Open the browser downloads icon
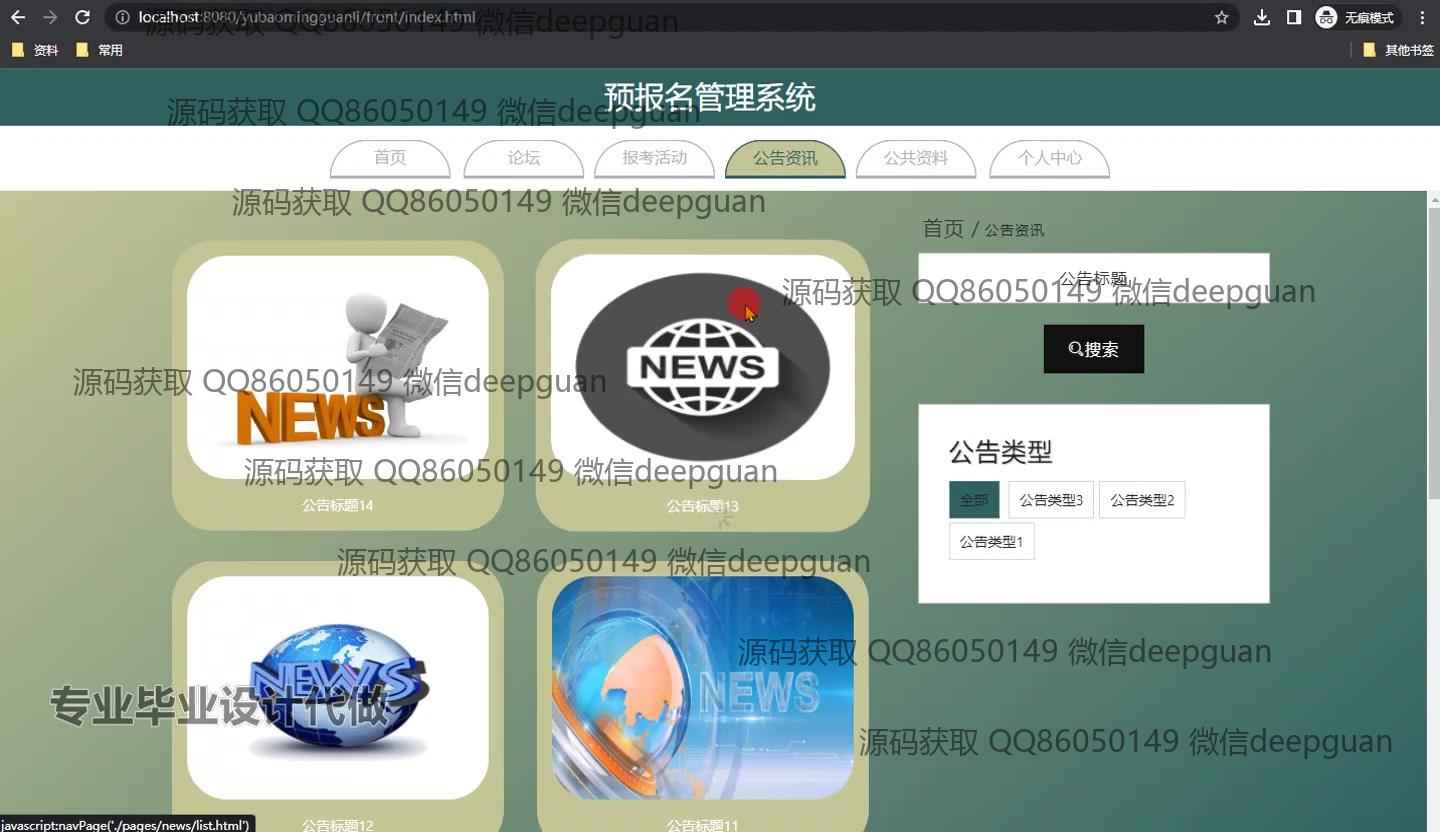This screenshot has height=832, width=1440. tap(1262, 17)
